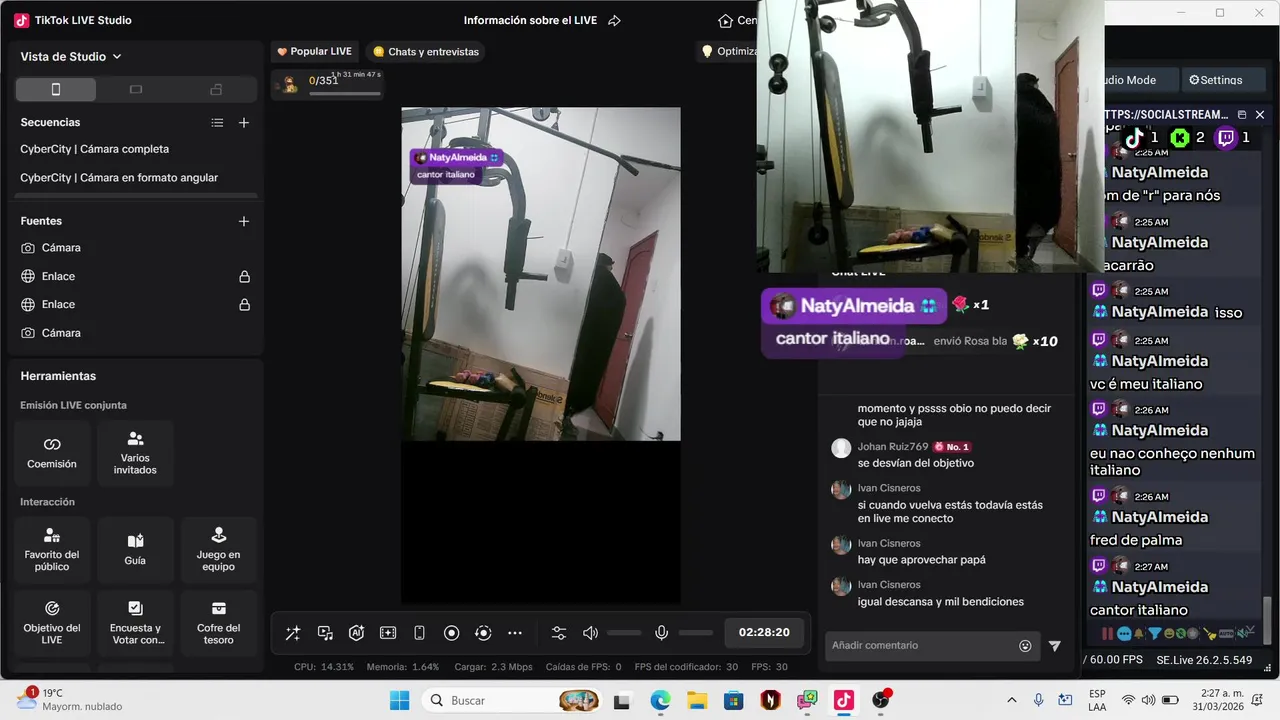Screen dimensions: 1280x720
Task: Mute the speaker output
Action: pos(590,633)
